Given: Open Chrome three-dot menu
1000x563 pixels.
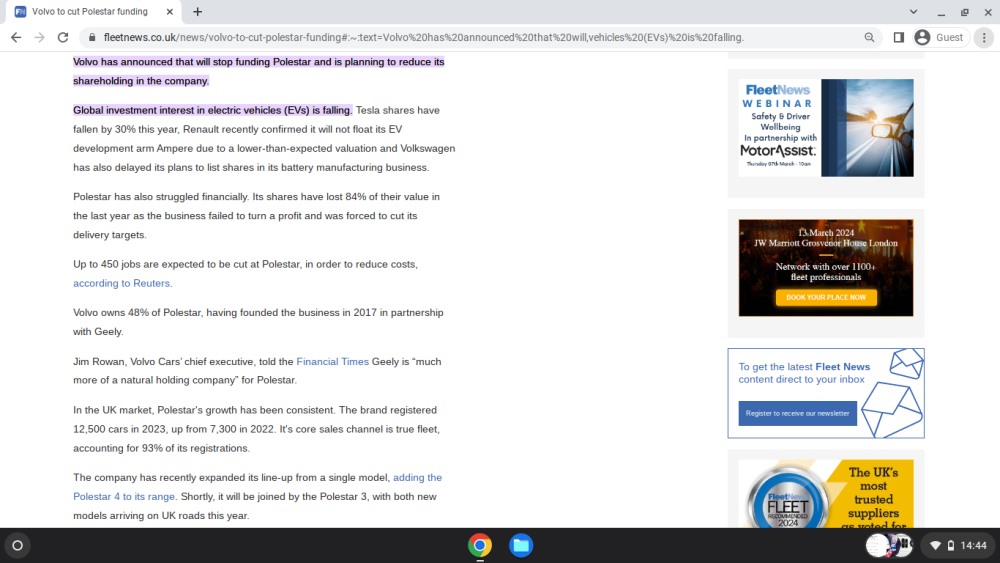Looking at the screenshot, I should click(x=984, y=38).
